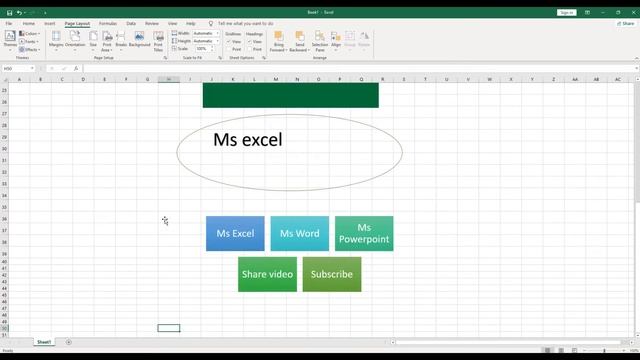Click Bring Forward in Arrange group
This screenshot has width=640, height=360.
tap(279, 41)
